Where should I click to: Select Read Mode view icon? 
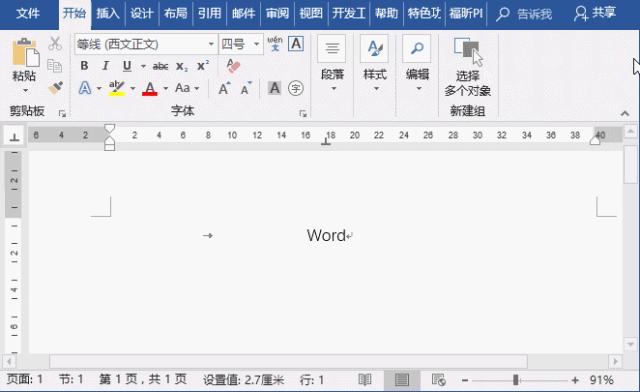coord(364,380)
